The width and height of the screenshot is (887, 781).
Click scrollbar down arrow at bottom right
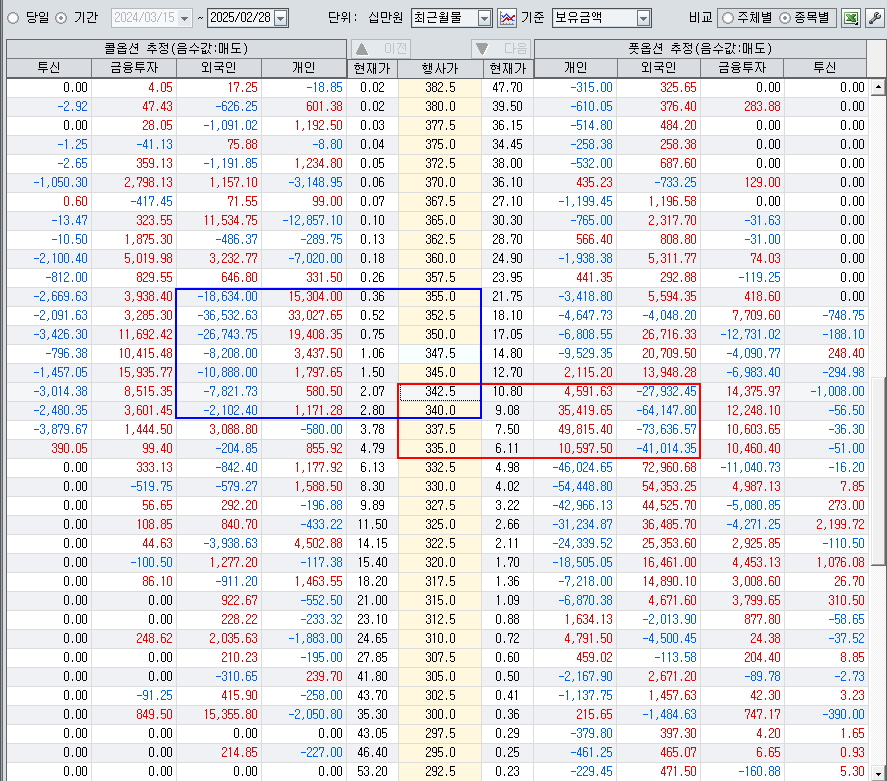tap(879, 773)
